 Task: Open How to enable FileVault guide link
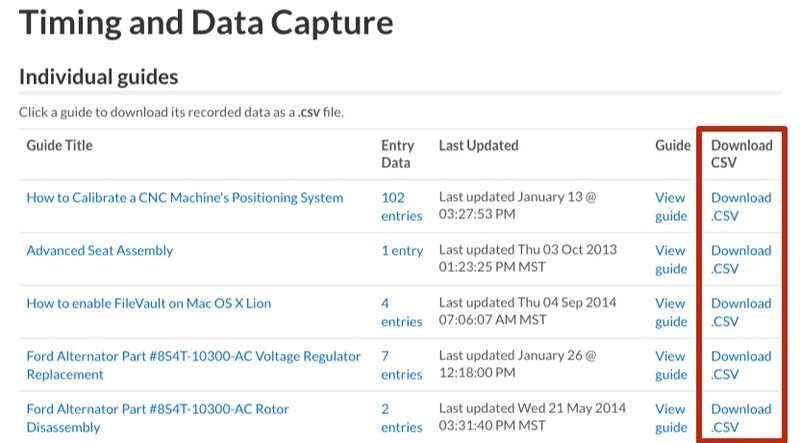point(148,304)
